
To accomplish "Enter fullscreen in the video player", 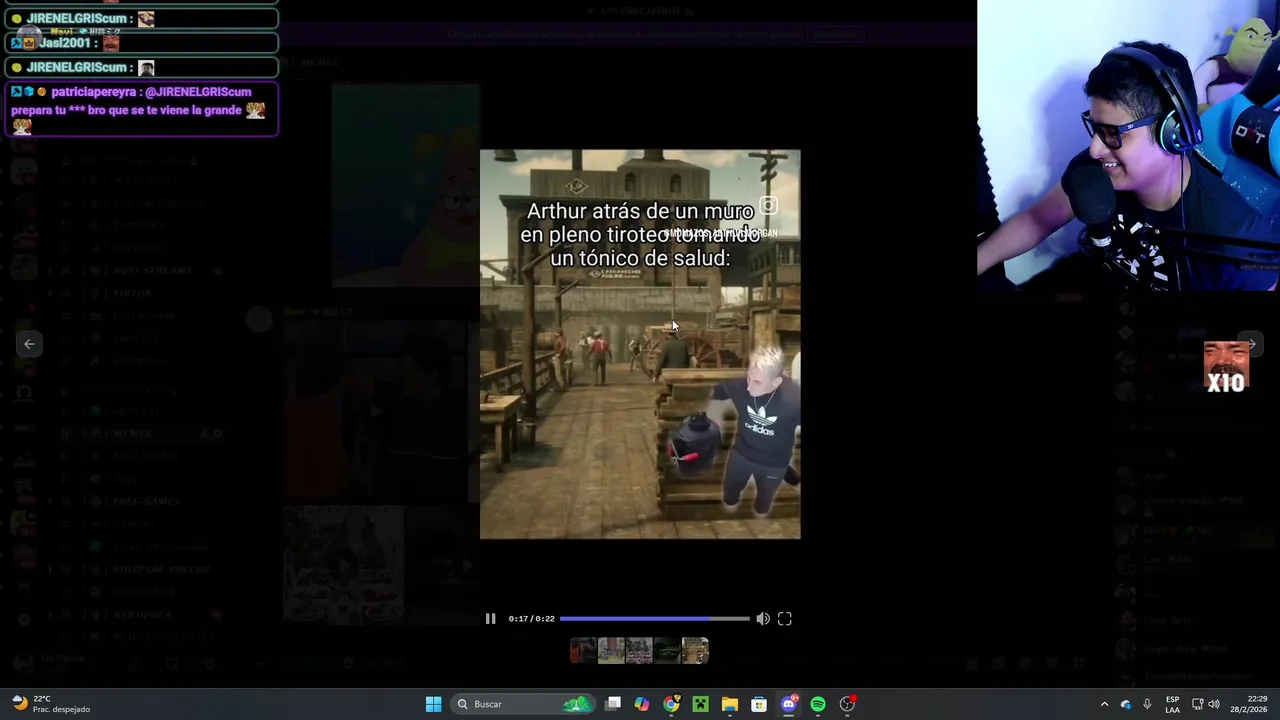I will tap(785, 619).
